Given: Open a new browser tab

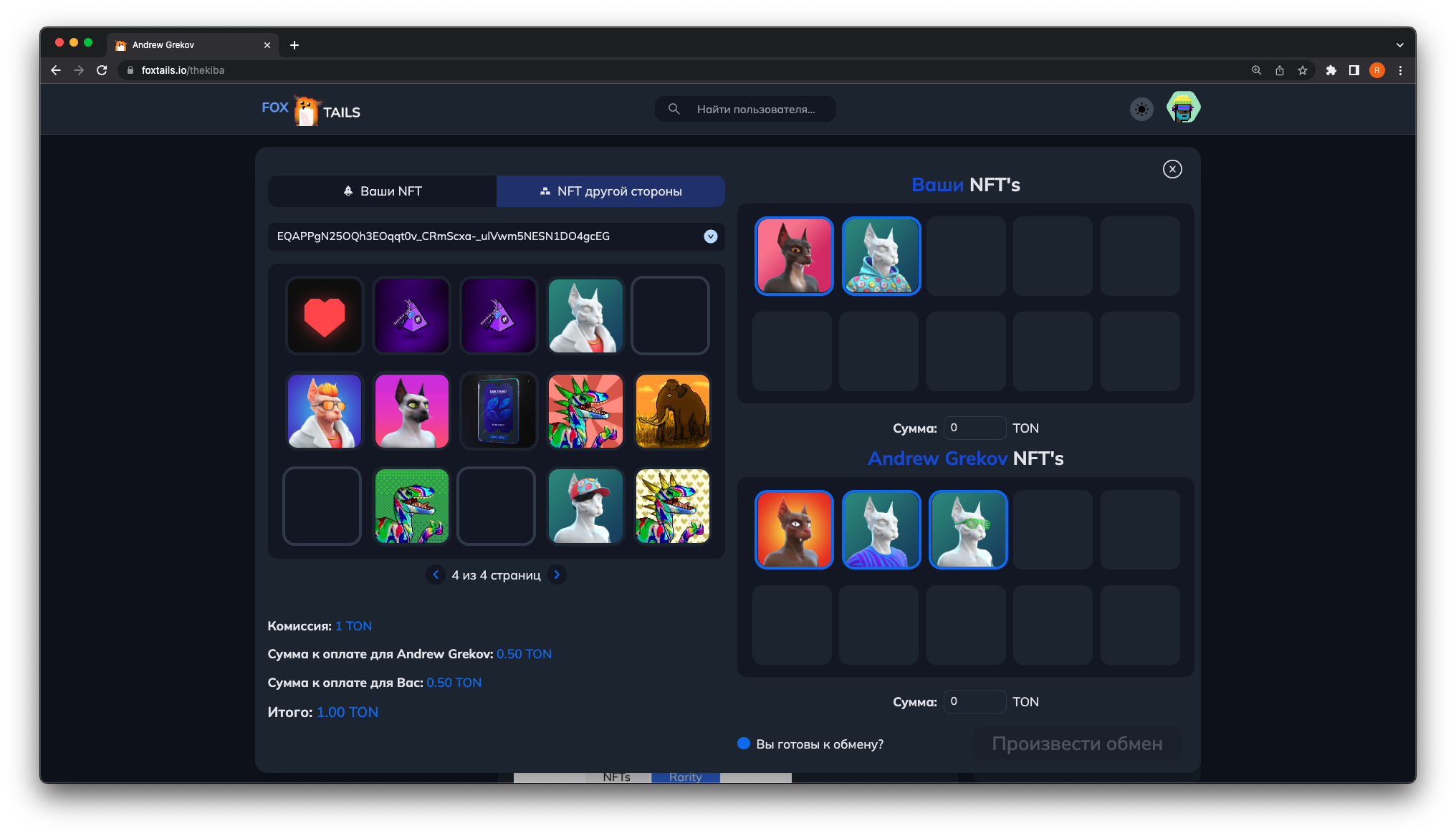Looking at the screenshot, I should pos(294,45).
